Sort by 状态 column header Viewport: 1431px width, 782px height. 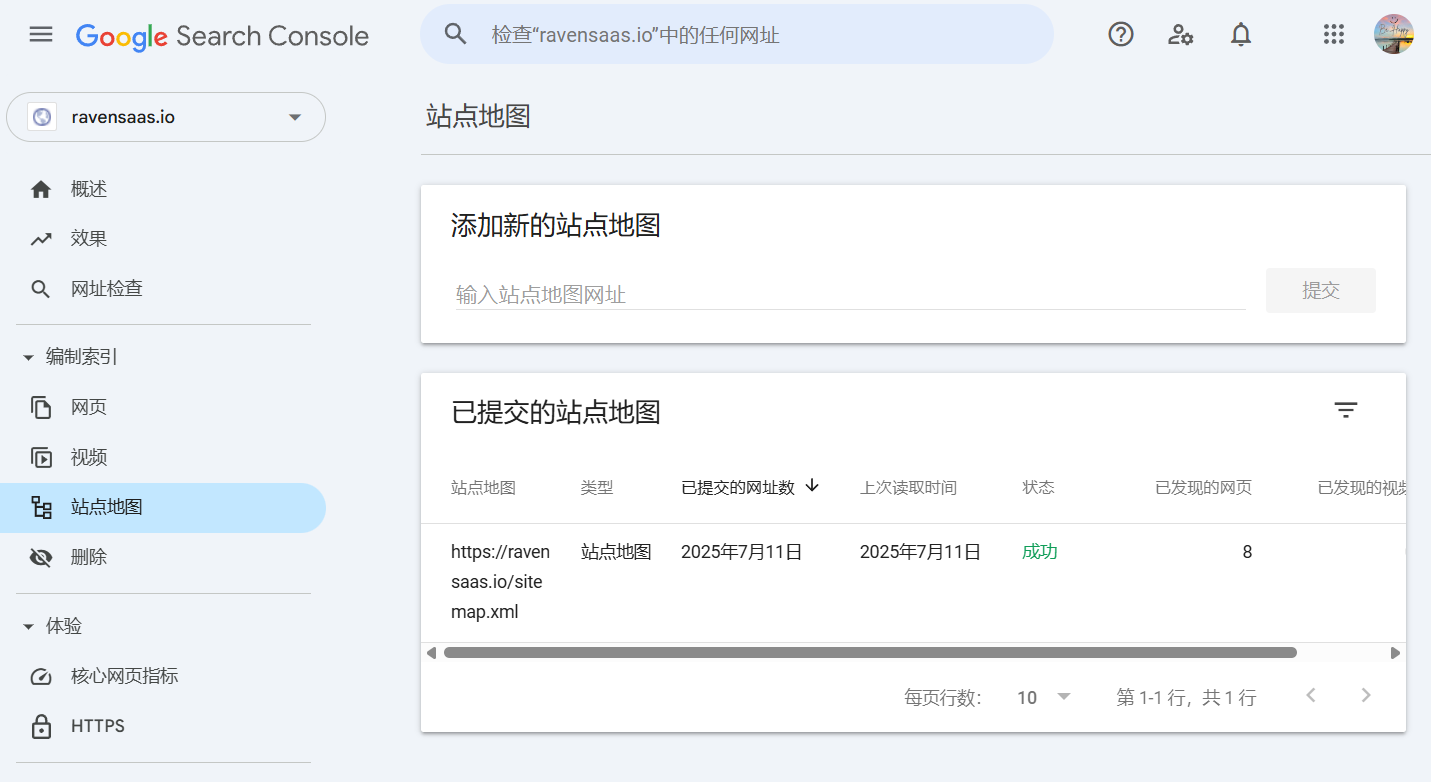[1038, 487]
